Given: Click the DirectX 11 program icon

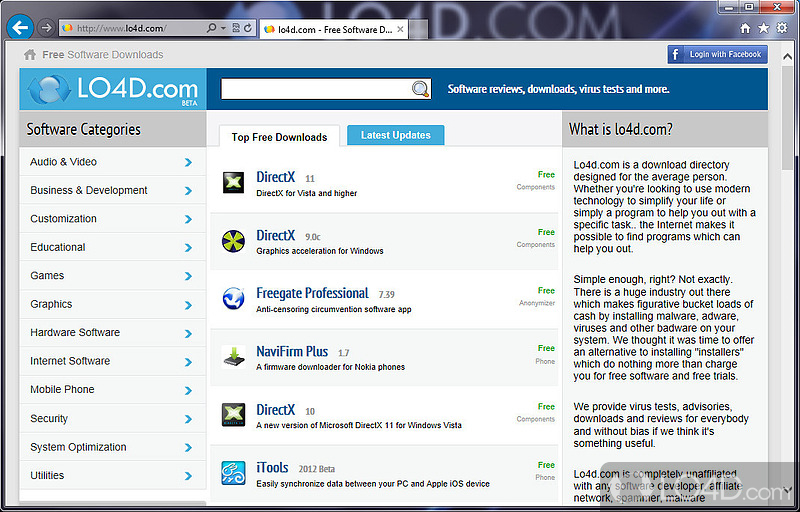Looking at the screenshot, I should pos(233,183).
